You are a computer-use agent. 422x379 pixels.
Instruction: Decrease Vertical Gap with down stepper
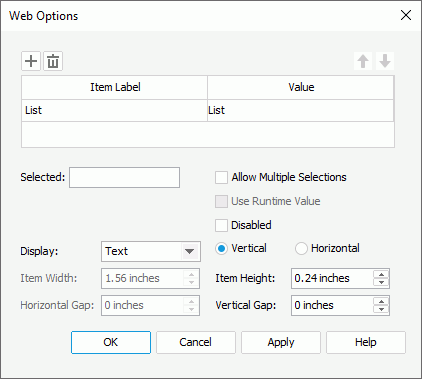(x=381, y=309)
